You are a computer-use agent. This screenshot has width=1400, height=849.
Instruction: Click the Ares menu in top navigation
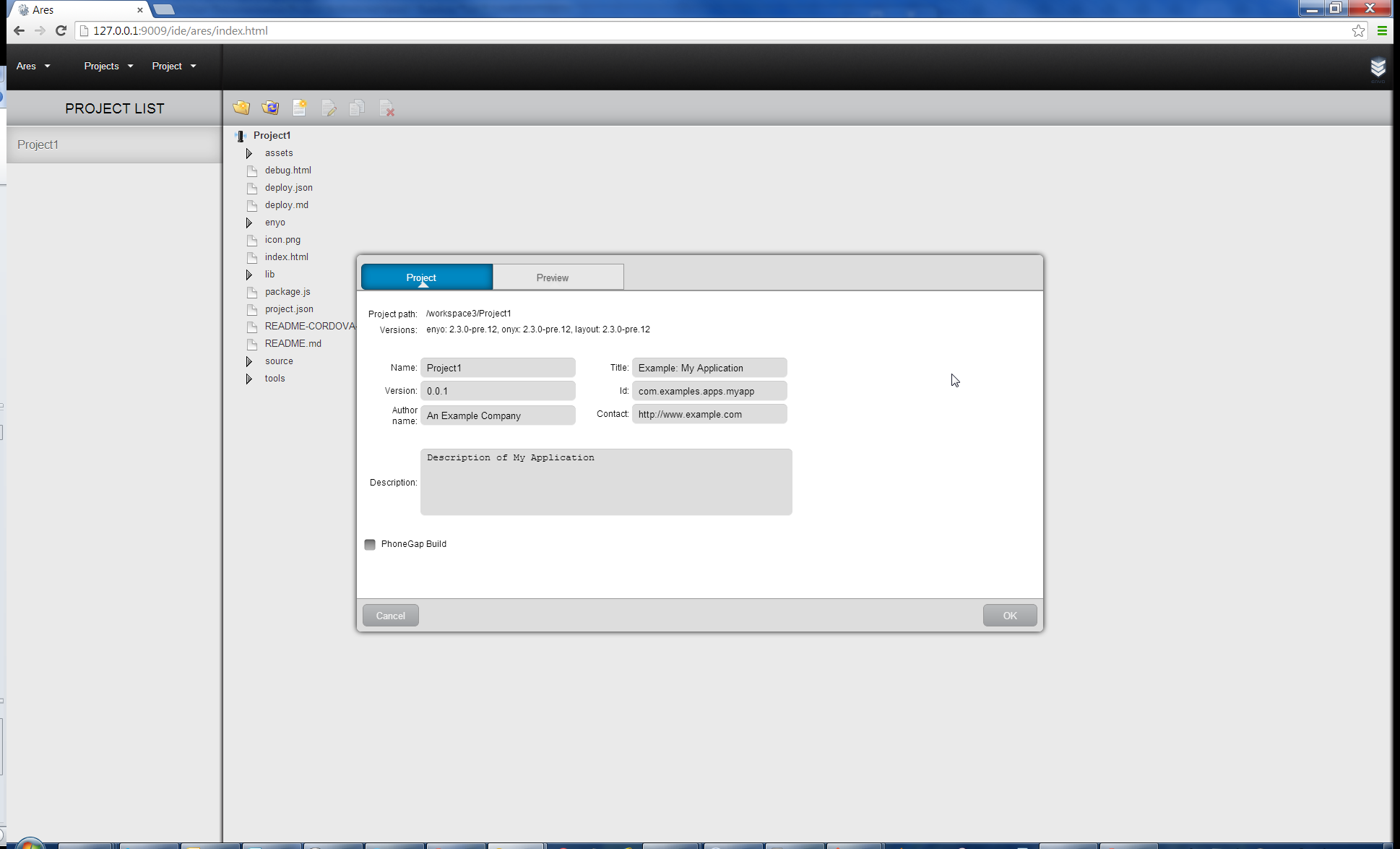tap(26, 66)
